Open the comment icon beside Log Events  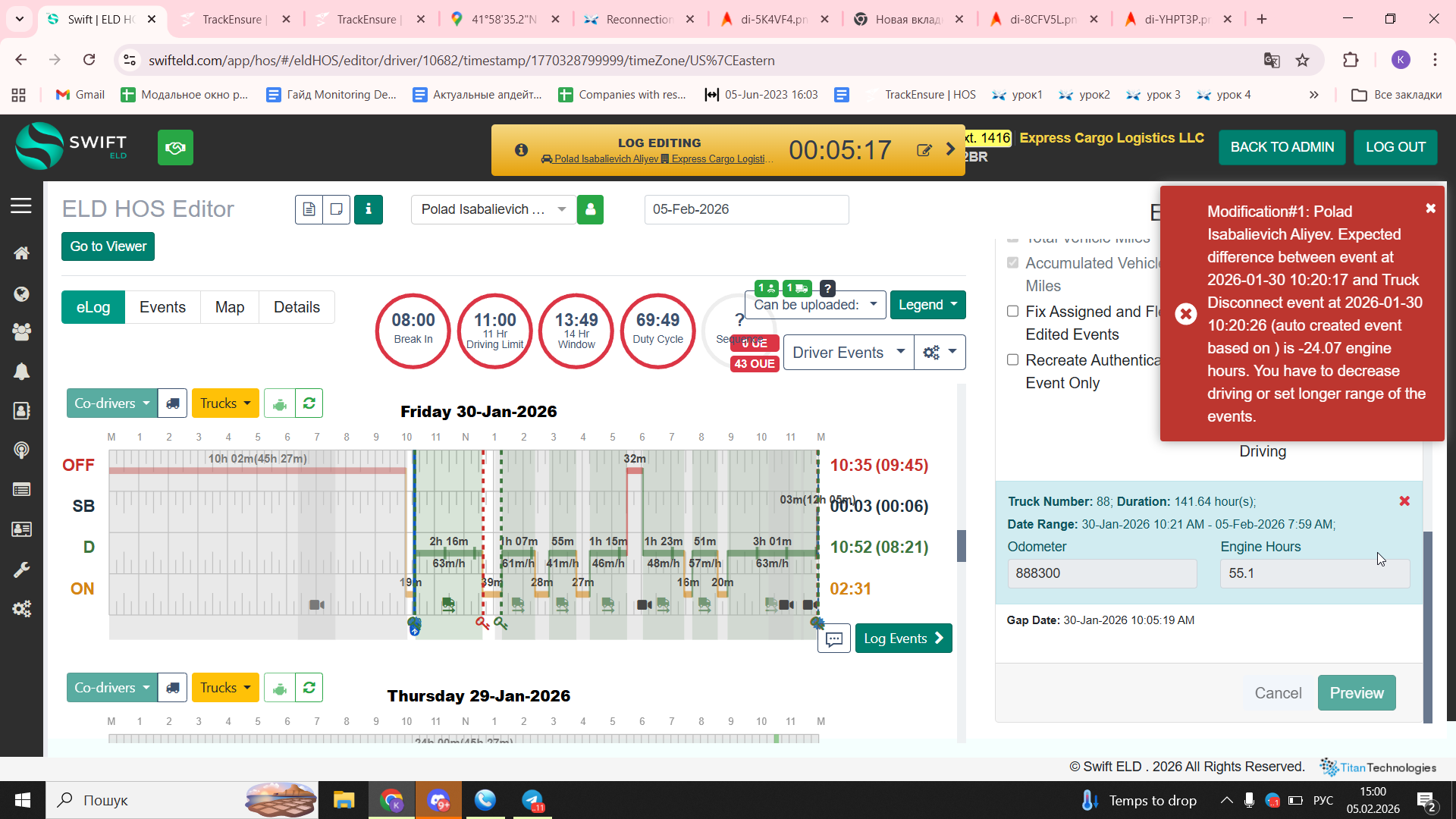[x=833, y=639]
